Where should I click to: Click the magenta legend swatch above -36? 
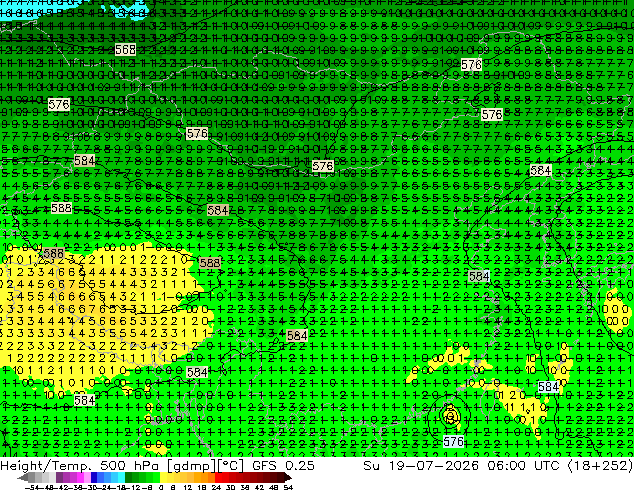pos(80,477)
